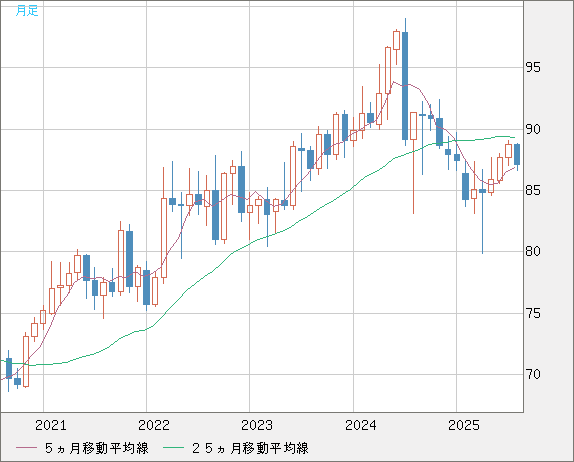Click the green 25-month legend line sample

174,448
